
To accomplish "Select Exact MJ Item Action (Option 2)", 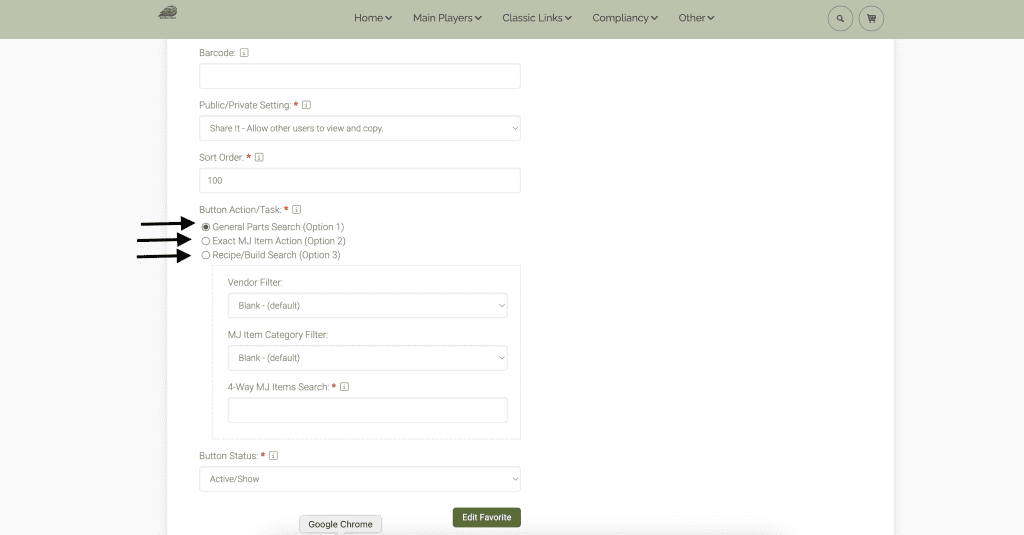I will [206, 241].
